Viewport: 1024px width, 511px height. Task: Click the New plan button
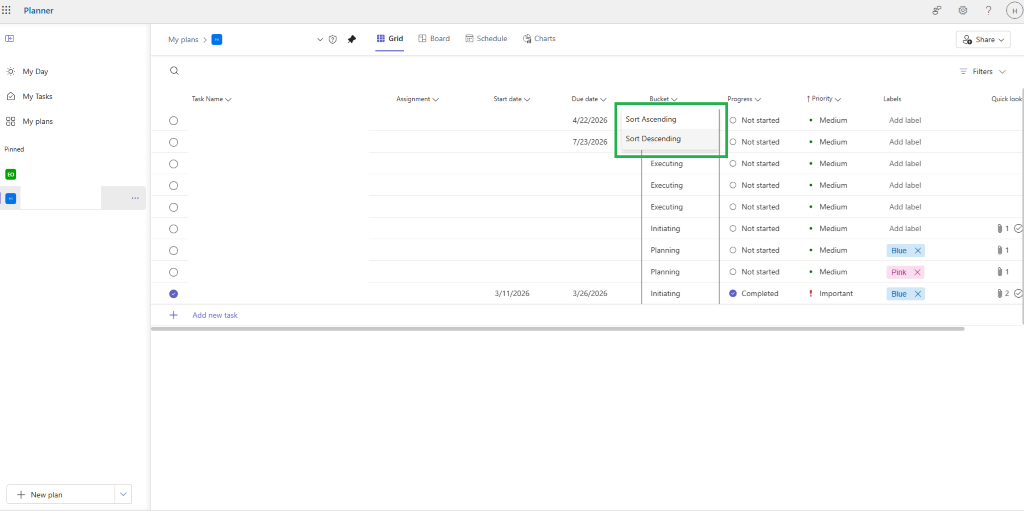click(60, 495)
